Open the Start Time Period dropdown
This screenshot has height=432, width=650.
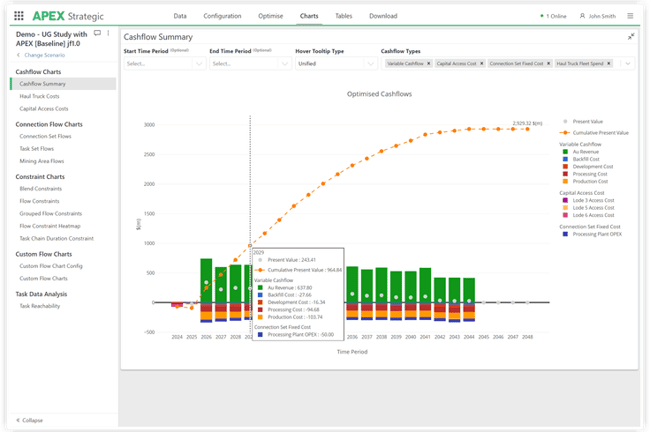pos(164,63)
